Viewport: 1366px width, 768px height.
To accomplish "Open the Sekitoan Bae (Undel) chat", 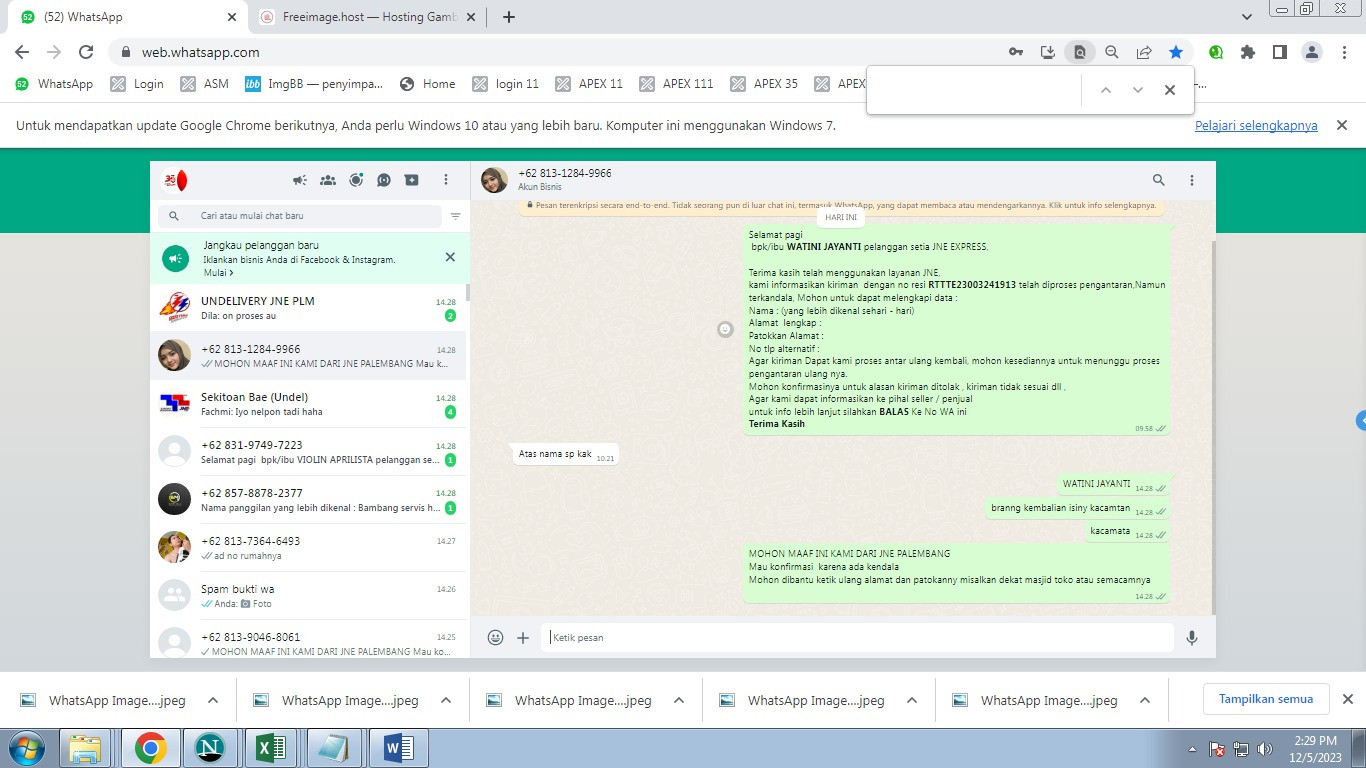I will click(x=308, y=404).
